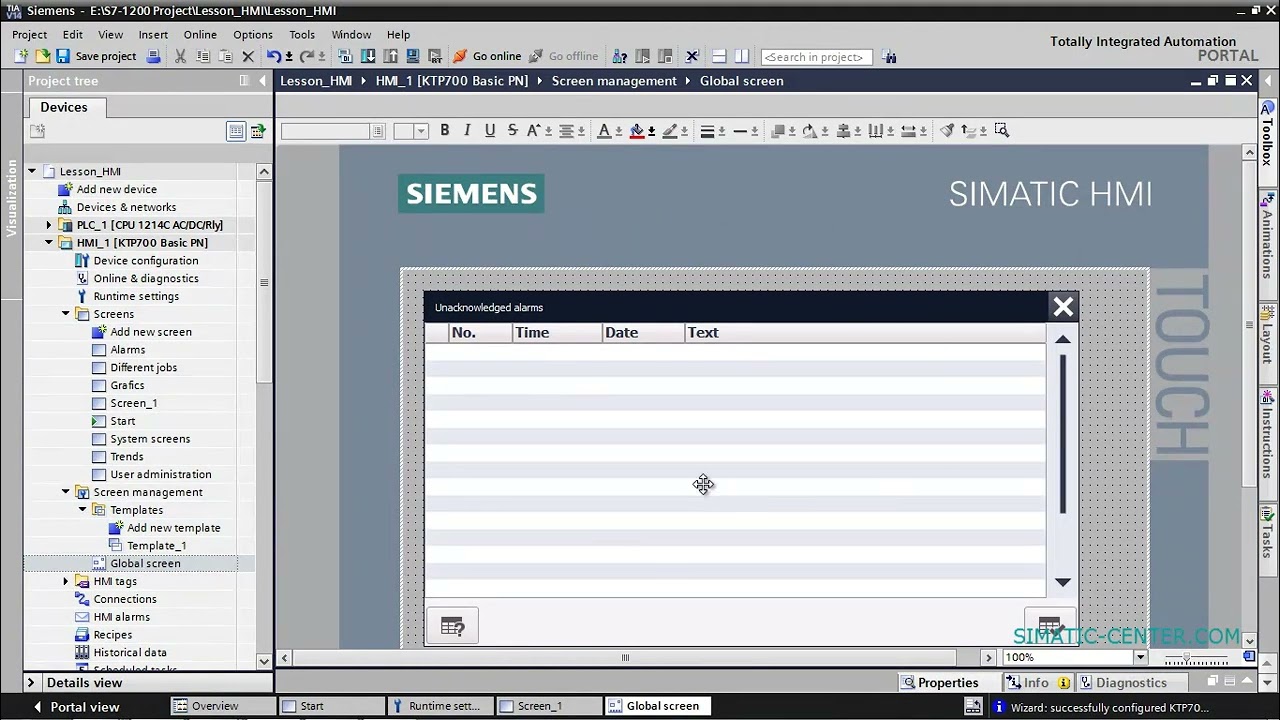This screenshot has height=720, width=1280.
Task: Click the font name input field
Action: [x=326, y=131]
